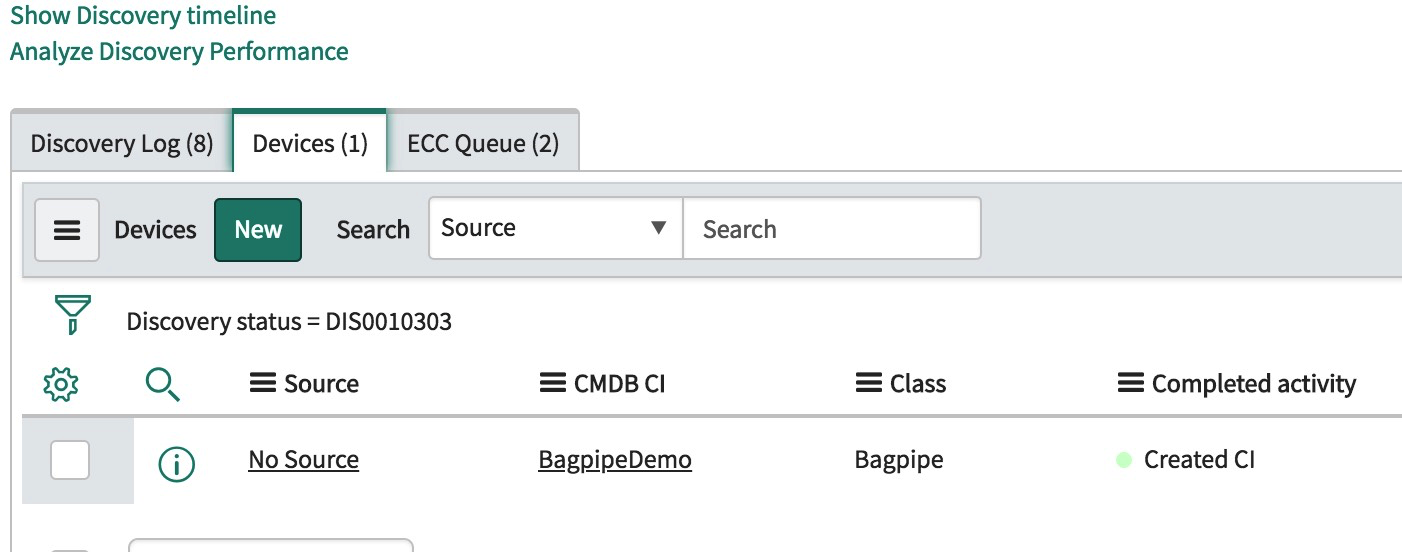Open Analyze Discovery Performance link
The width and height of the screenshot is (1402, 552).
click(179, 52)
